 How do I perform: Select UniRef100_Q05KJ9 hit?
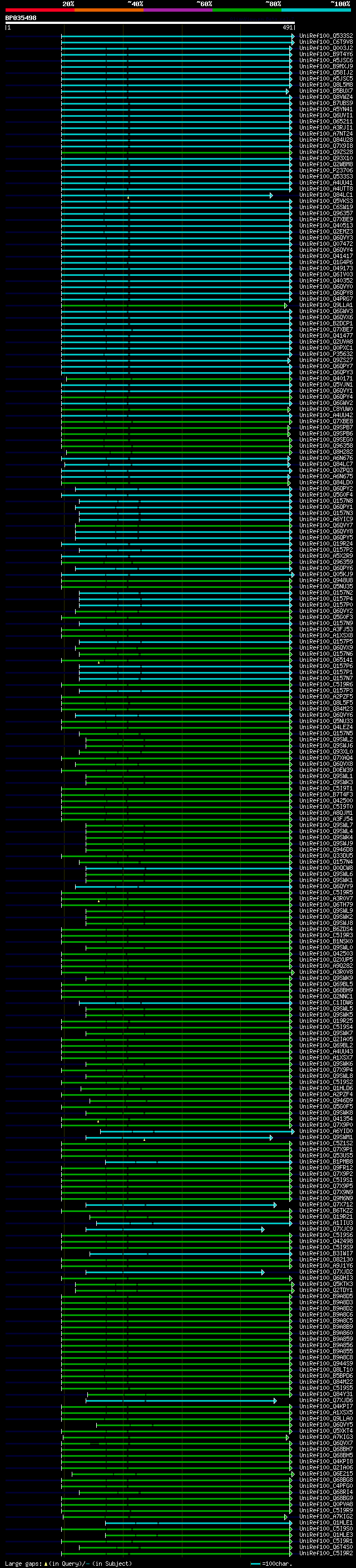pyautogui.click(x=326, y=574)
